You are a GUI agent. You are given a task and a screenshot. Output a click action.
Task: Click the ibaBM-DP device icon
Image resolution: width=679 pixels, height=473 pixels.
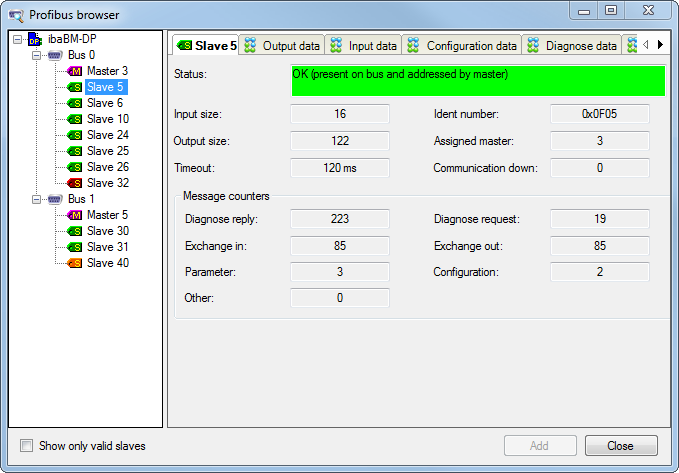click(35, 39)
